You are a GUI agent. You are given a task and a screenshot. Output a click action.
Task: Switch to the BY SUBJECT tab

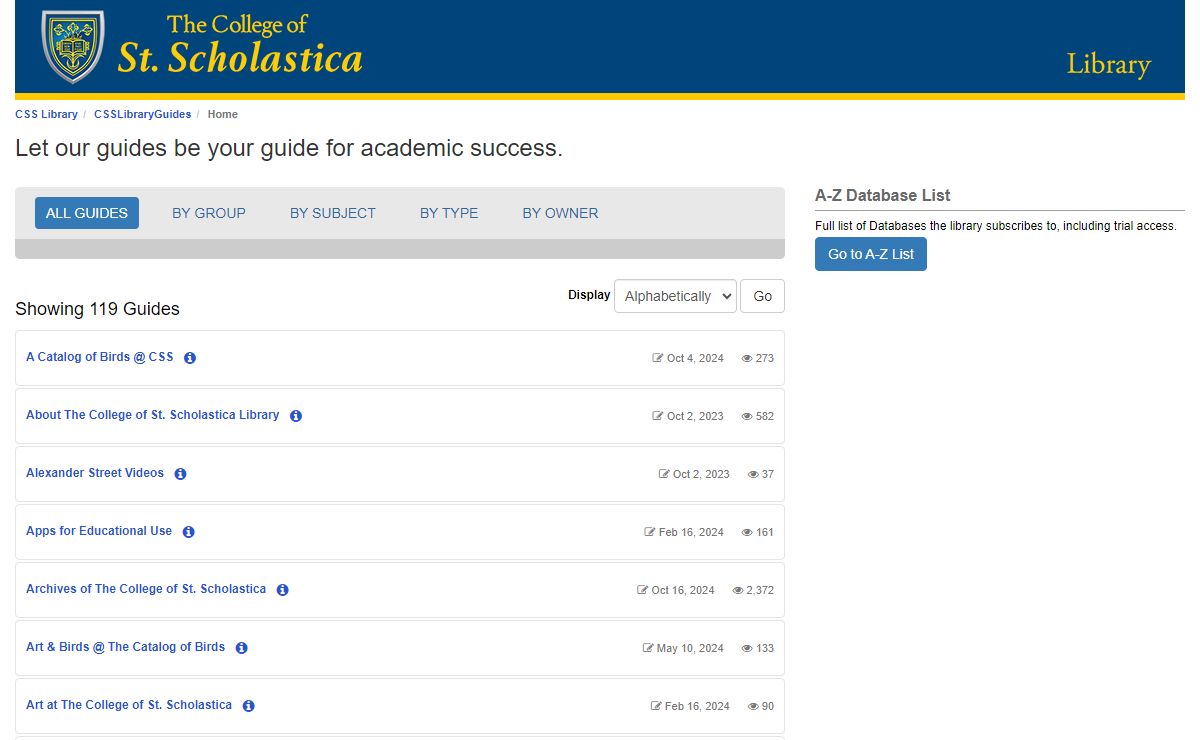[333, 213]
